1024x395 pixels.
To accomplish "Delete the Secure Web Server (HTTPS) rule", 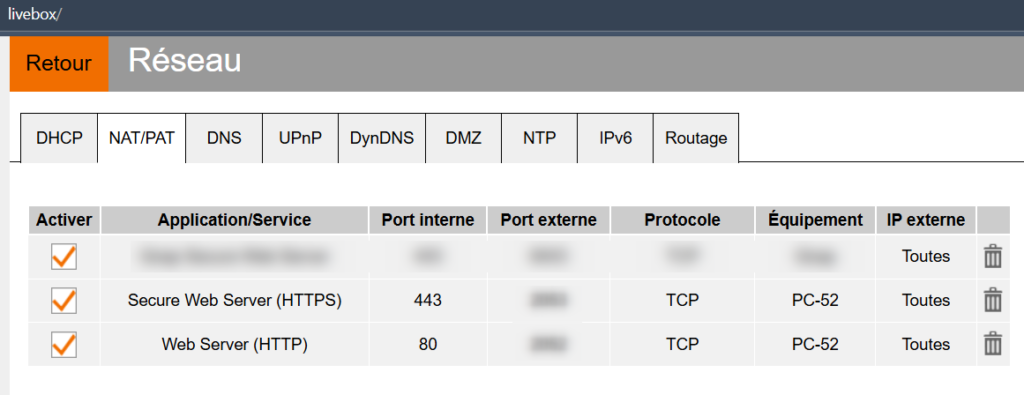I will click(992, 300).
